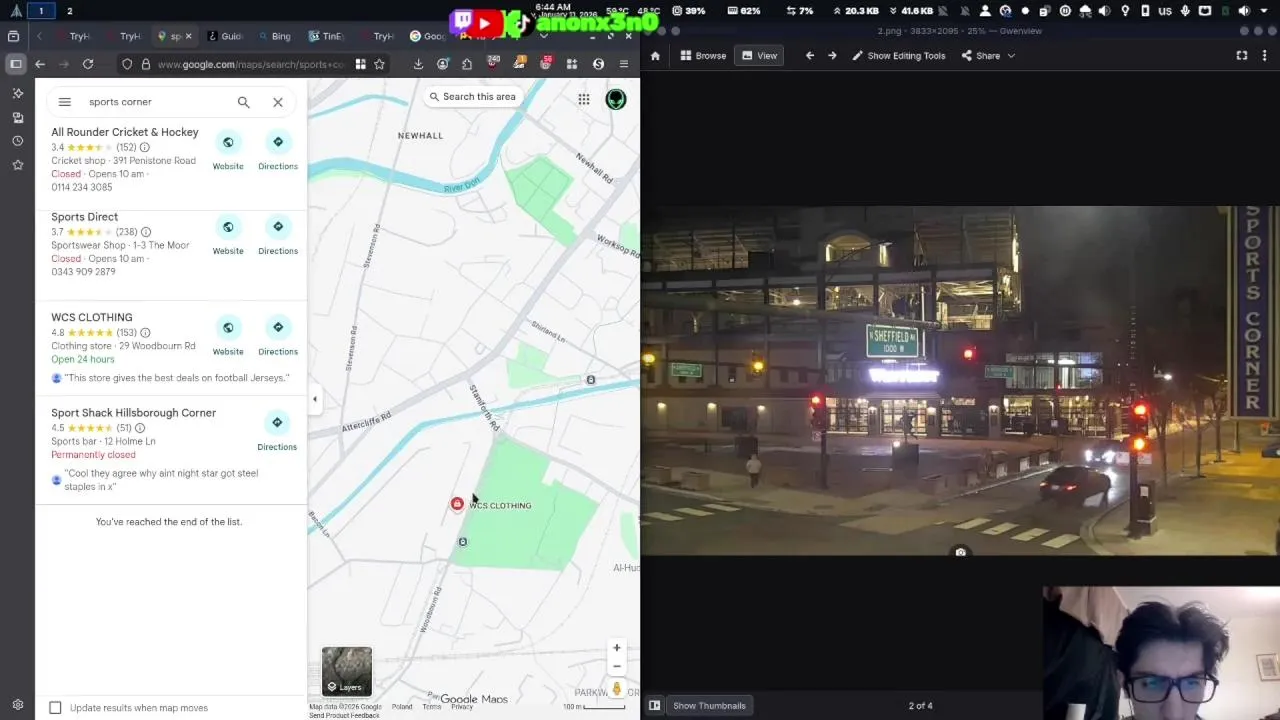
Task: Toggle Gwenview View mode
Action: coord(759,56)
